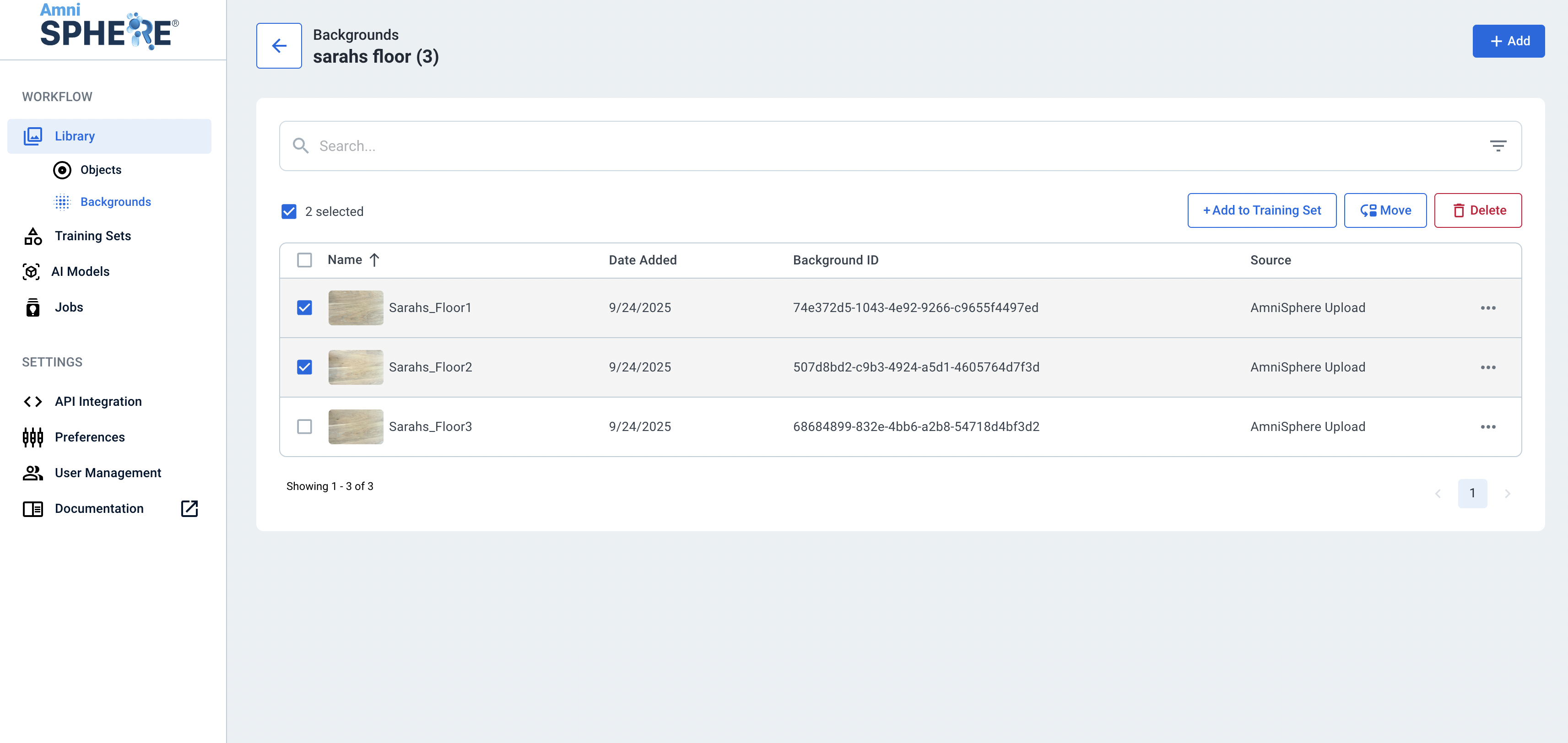Image resolution: width=1568 pixels, height=743 pixels.
Task: Click the Date Added cell for Sarahs_Floor1
Action: point(640,308)
